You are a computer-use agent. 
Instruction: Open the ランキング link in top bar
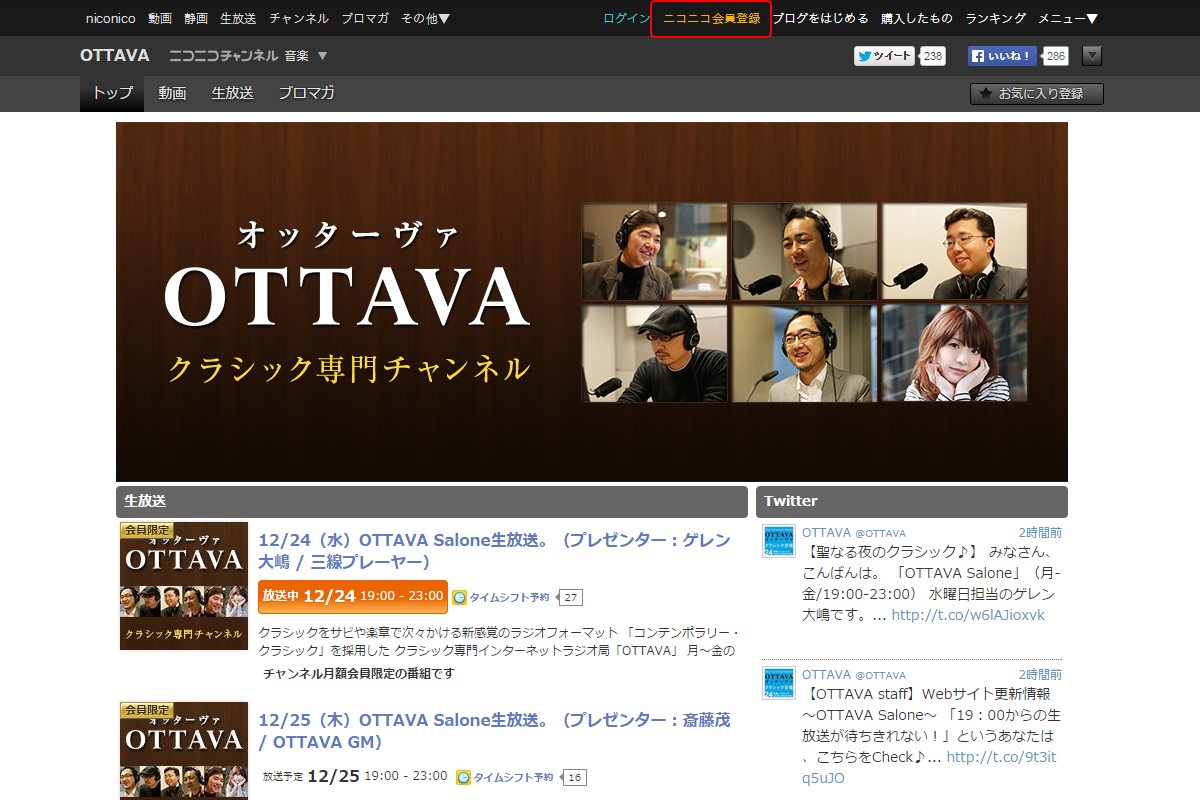(995, 18)
